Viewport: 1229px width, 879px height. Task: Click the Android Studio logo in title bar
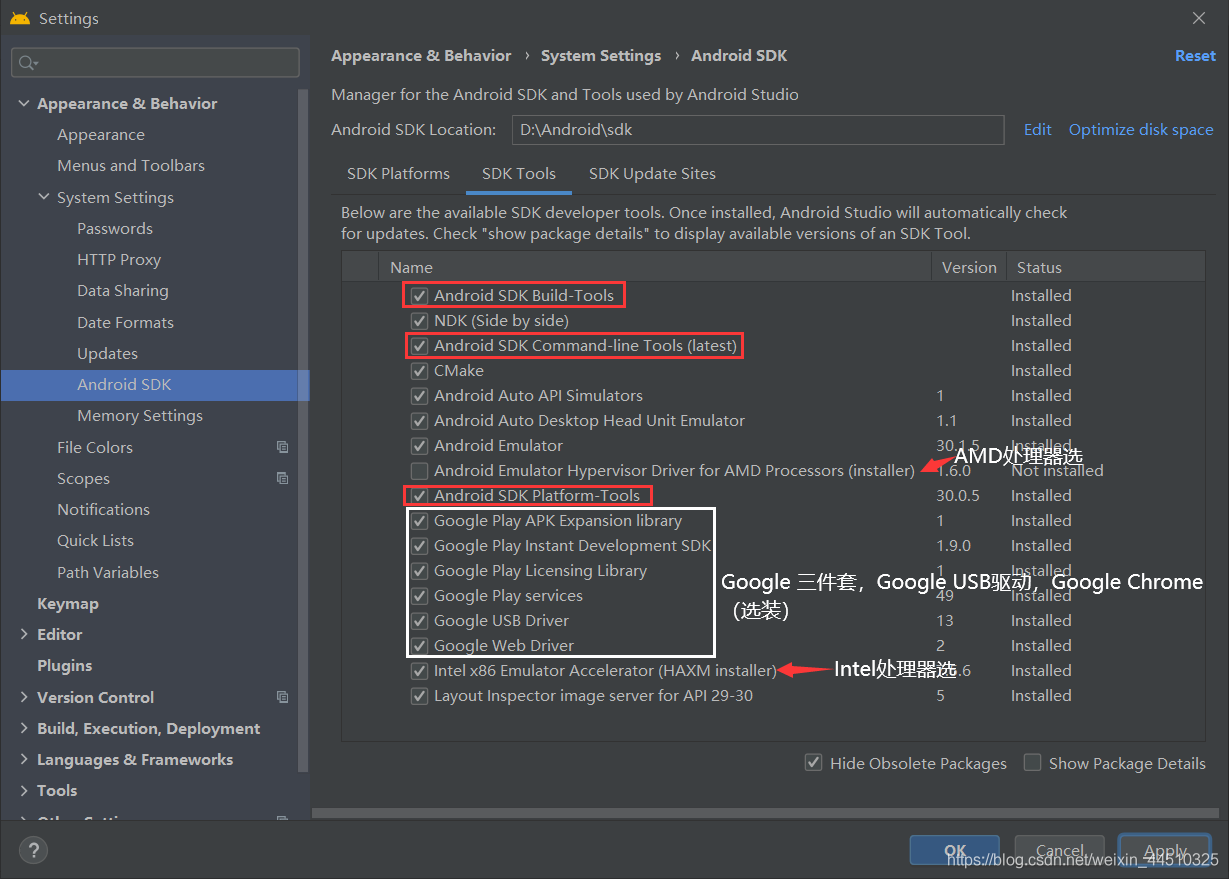coord(19,18)
